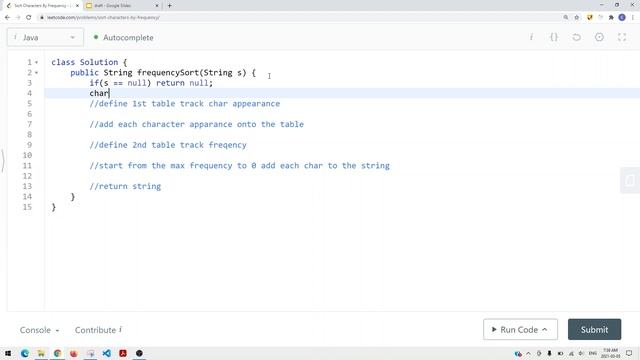Open the Java language dropdown
This screenshot has height=360, width=640.
45,37
